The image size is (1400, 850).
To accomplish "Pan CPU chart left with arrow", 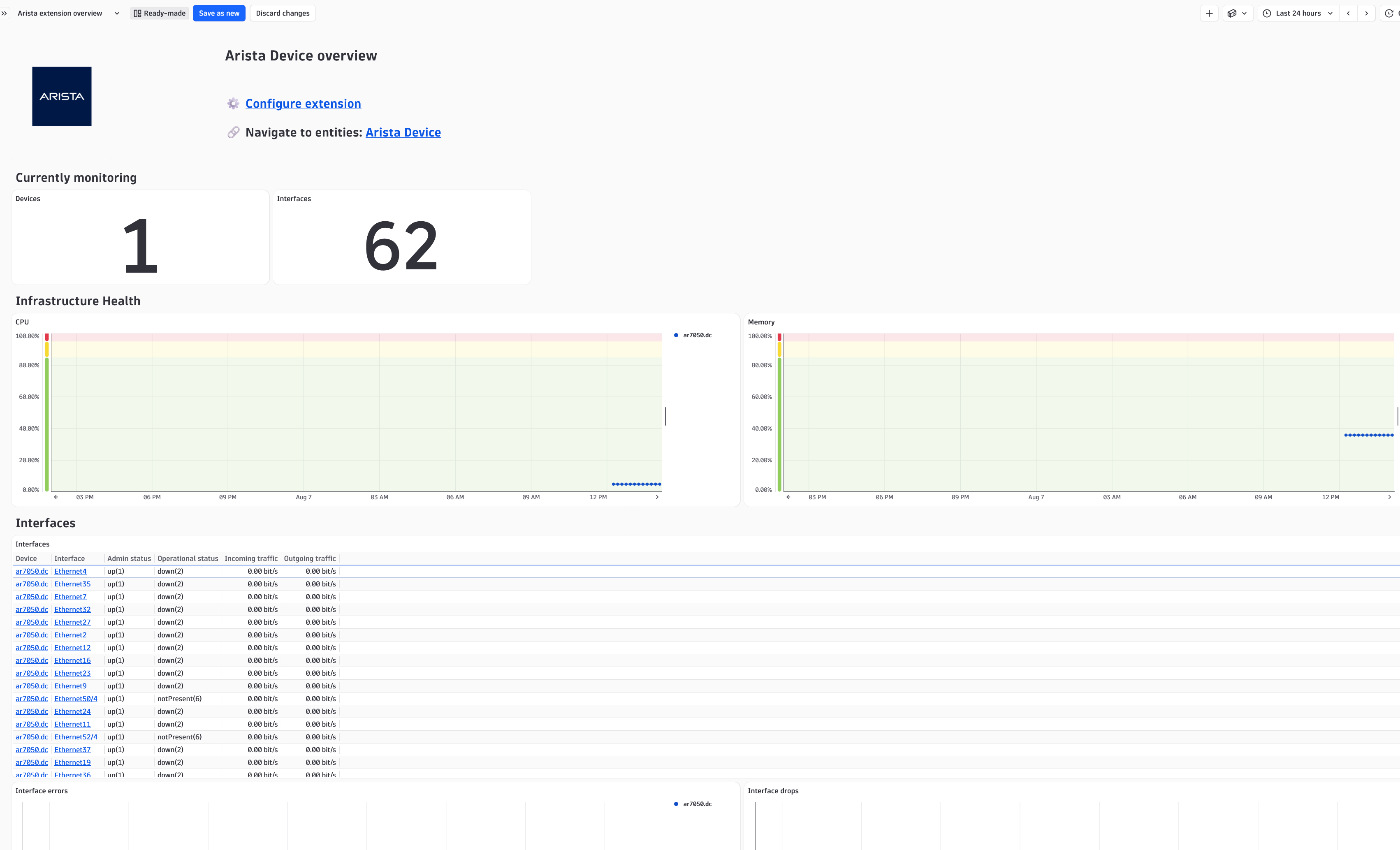I will tap(56, 497).
